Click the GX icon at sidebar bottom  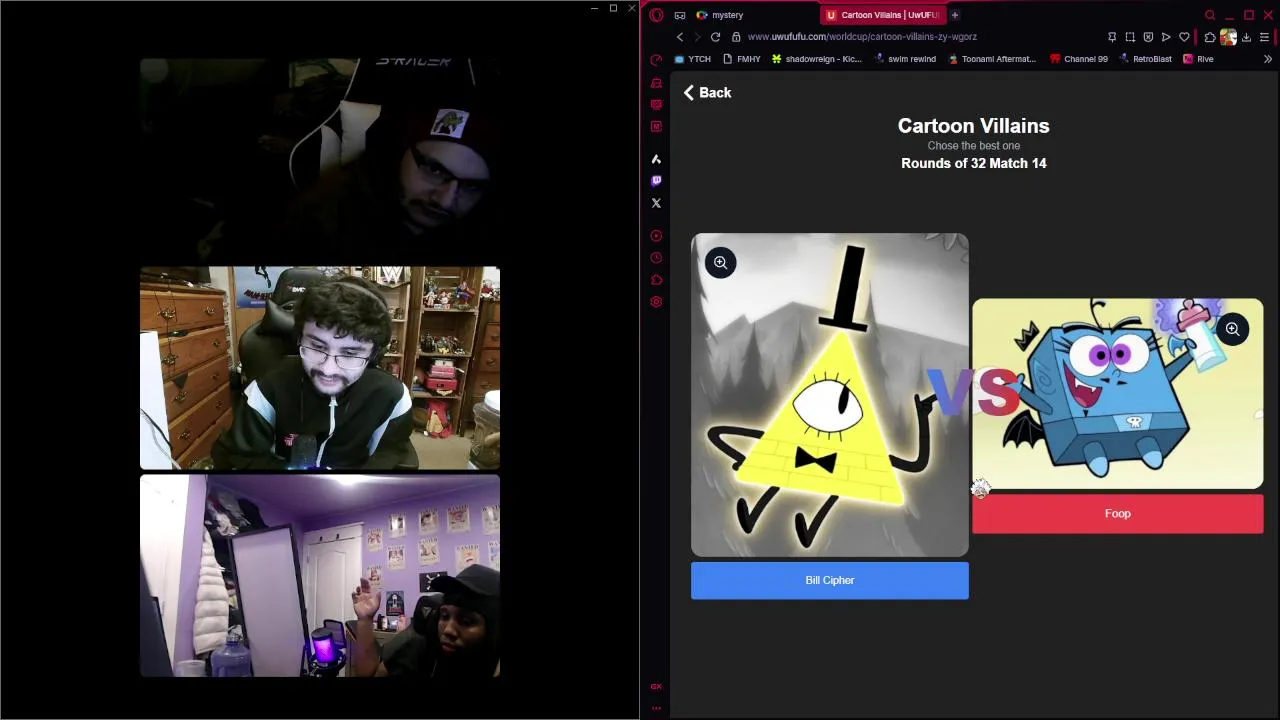656,686
